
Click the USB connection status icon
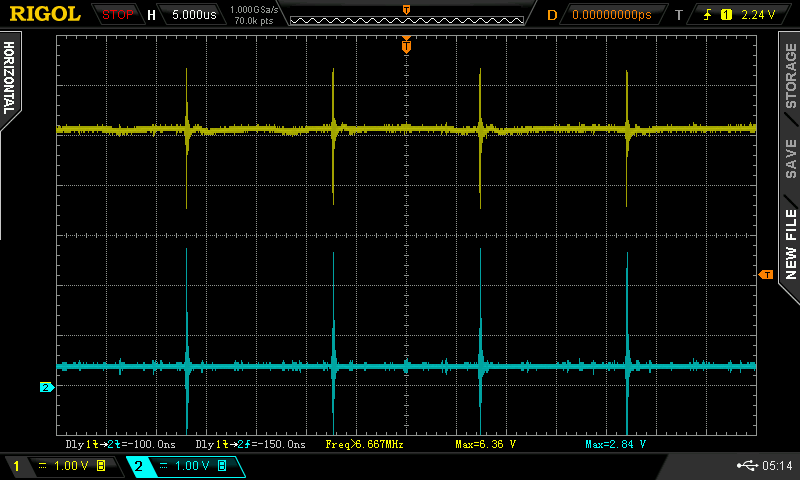[746, 465]
